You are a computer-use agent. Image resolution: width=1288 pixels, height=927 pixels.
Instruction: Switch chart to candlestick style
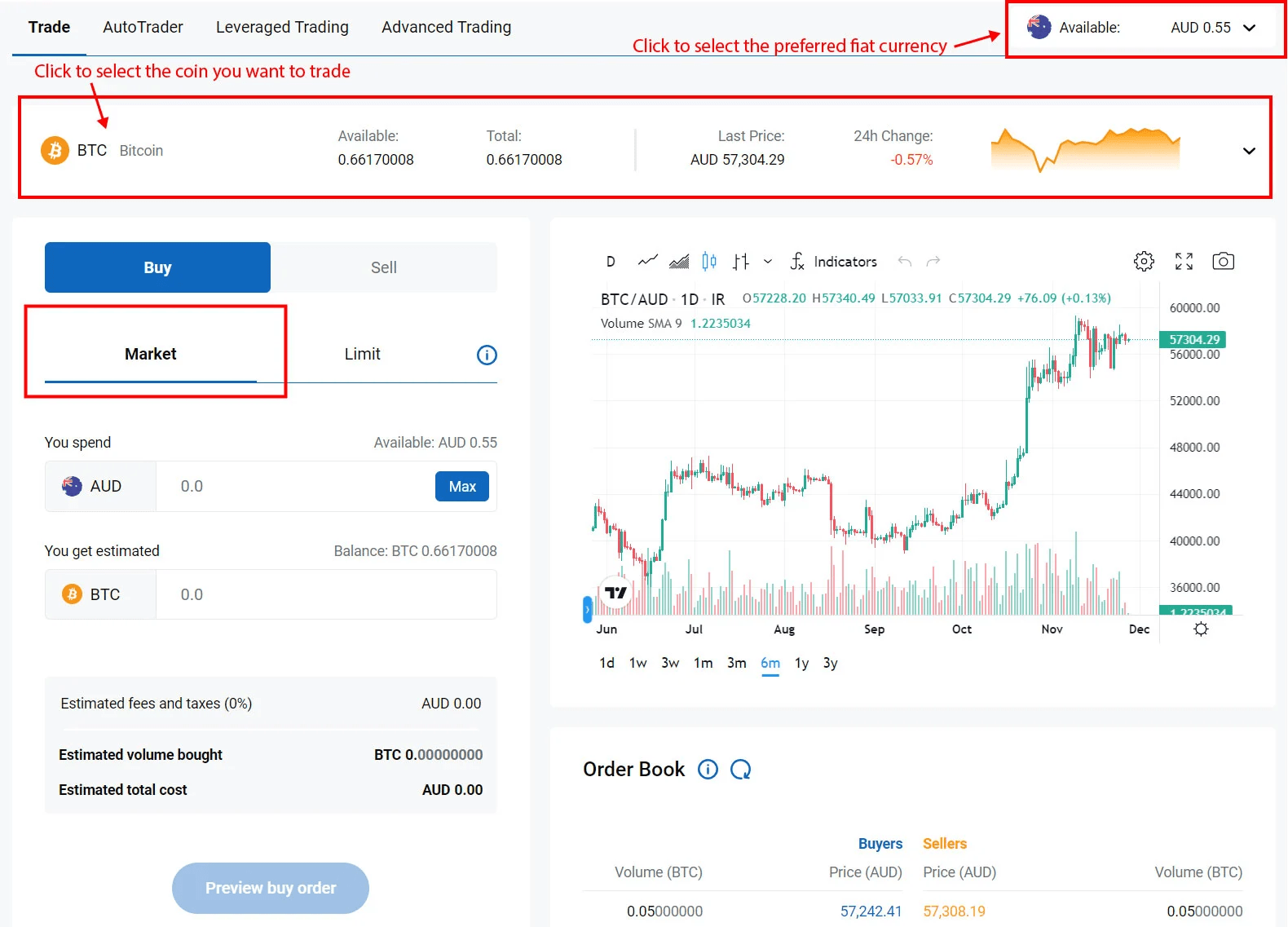click(708, 261)
